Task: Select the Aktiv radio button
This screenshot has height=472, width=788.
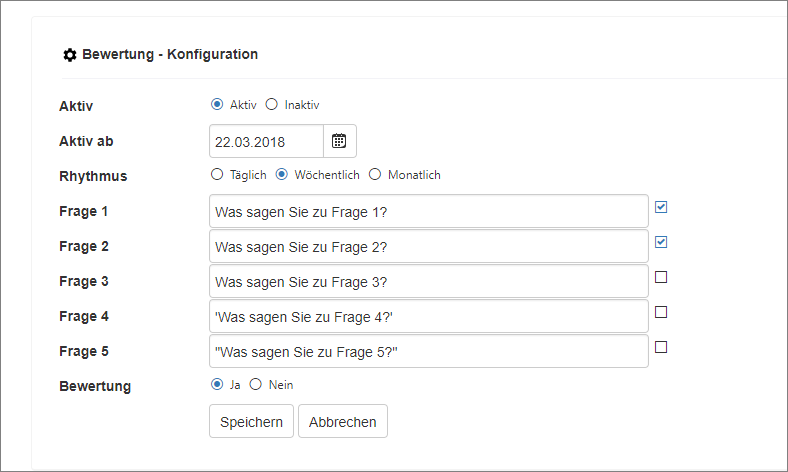Action: 217,105
